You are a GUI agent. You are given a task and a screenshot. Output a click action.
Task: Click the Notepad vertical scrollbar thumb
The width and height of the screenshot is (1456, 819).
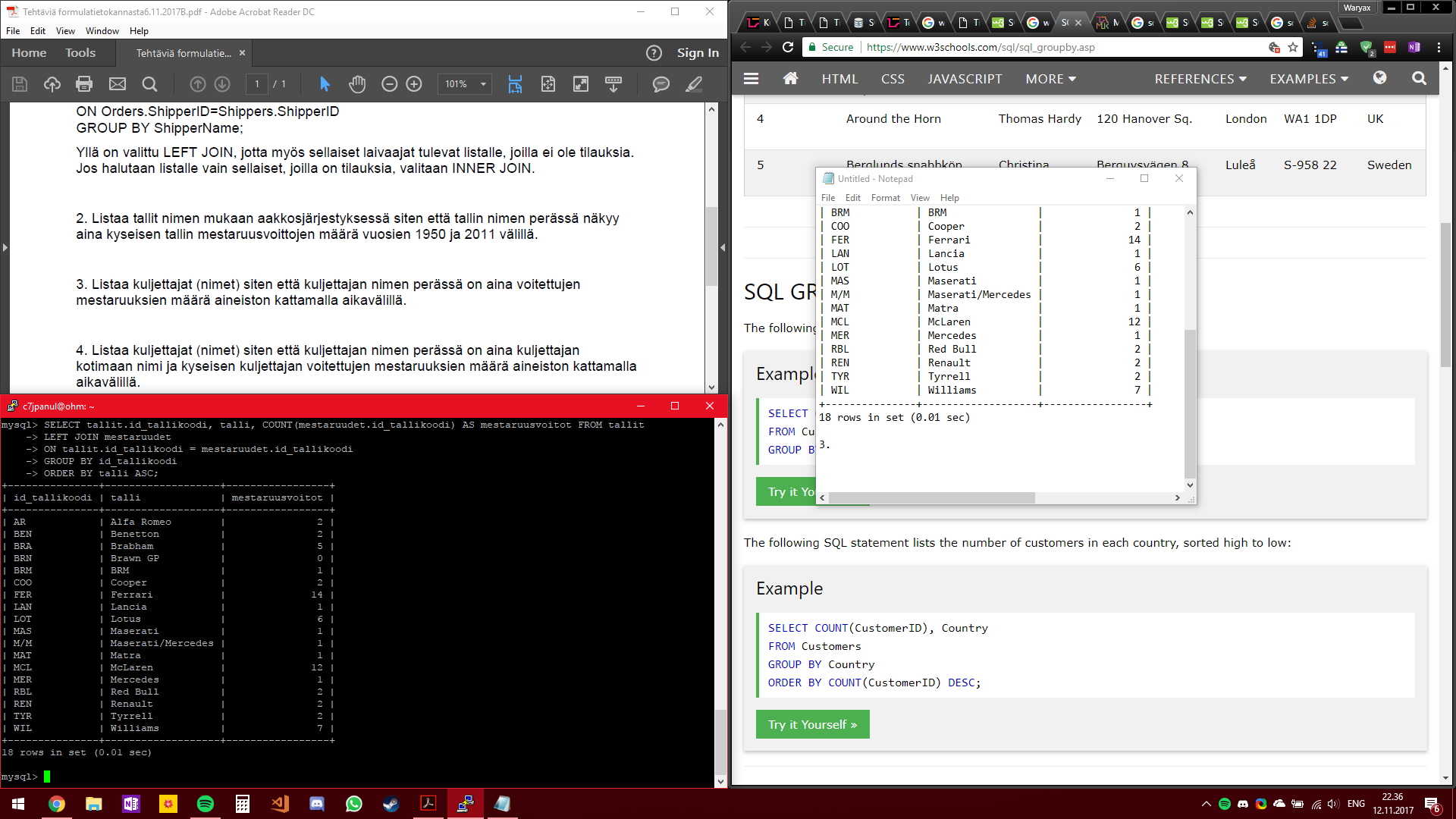[1190, 403]
